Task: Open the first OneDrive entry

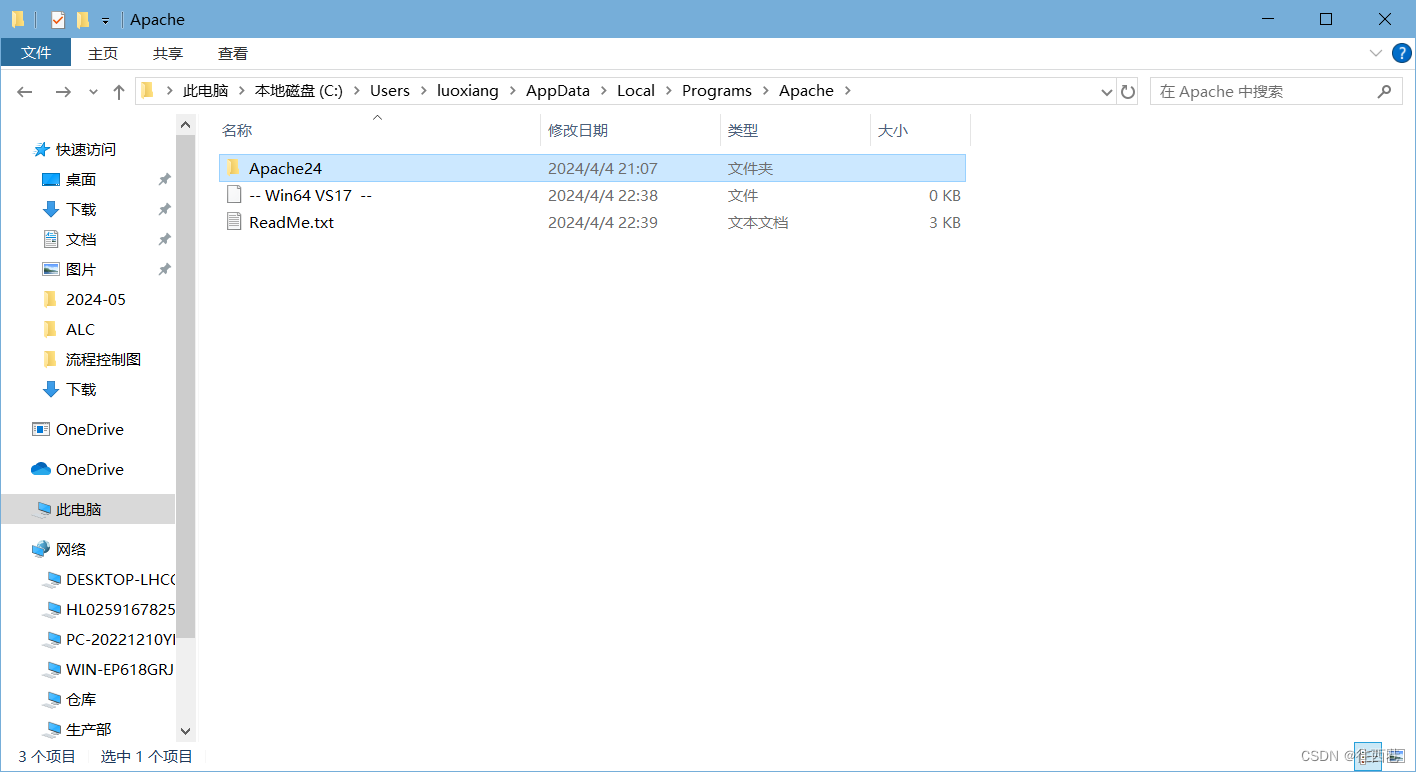Action: tap(90, 429)
